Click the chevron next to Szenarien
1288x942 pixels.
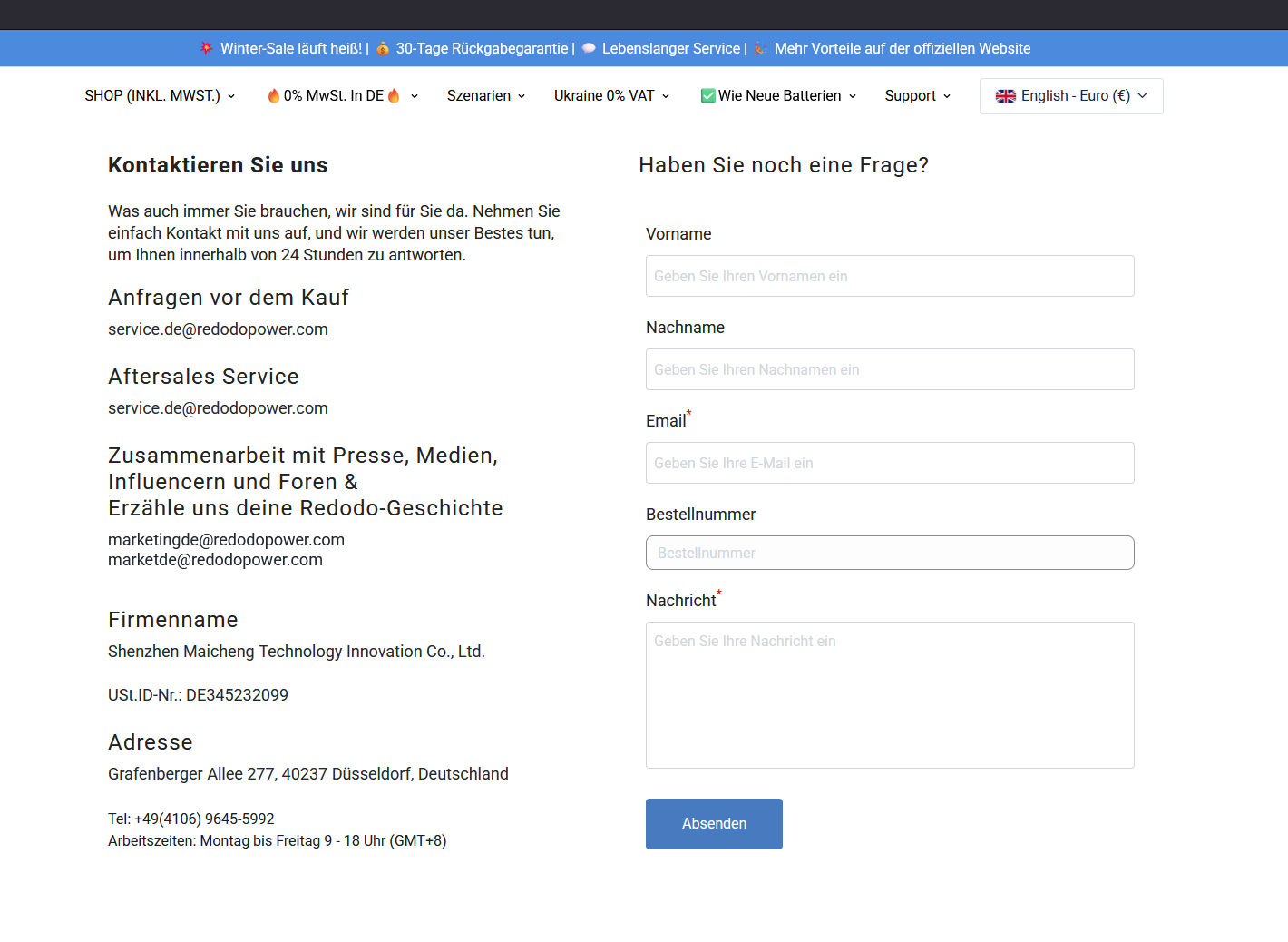click(522, 96)
